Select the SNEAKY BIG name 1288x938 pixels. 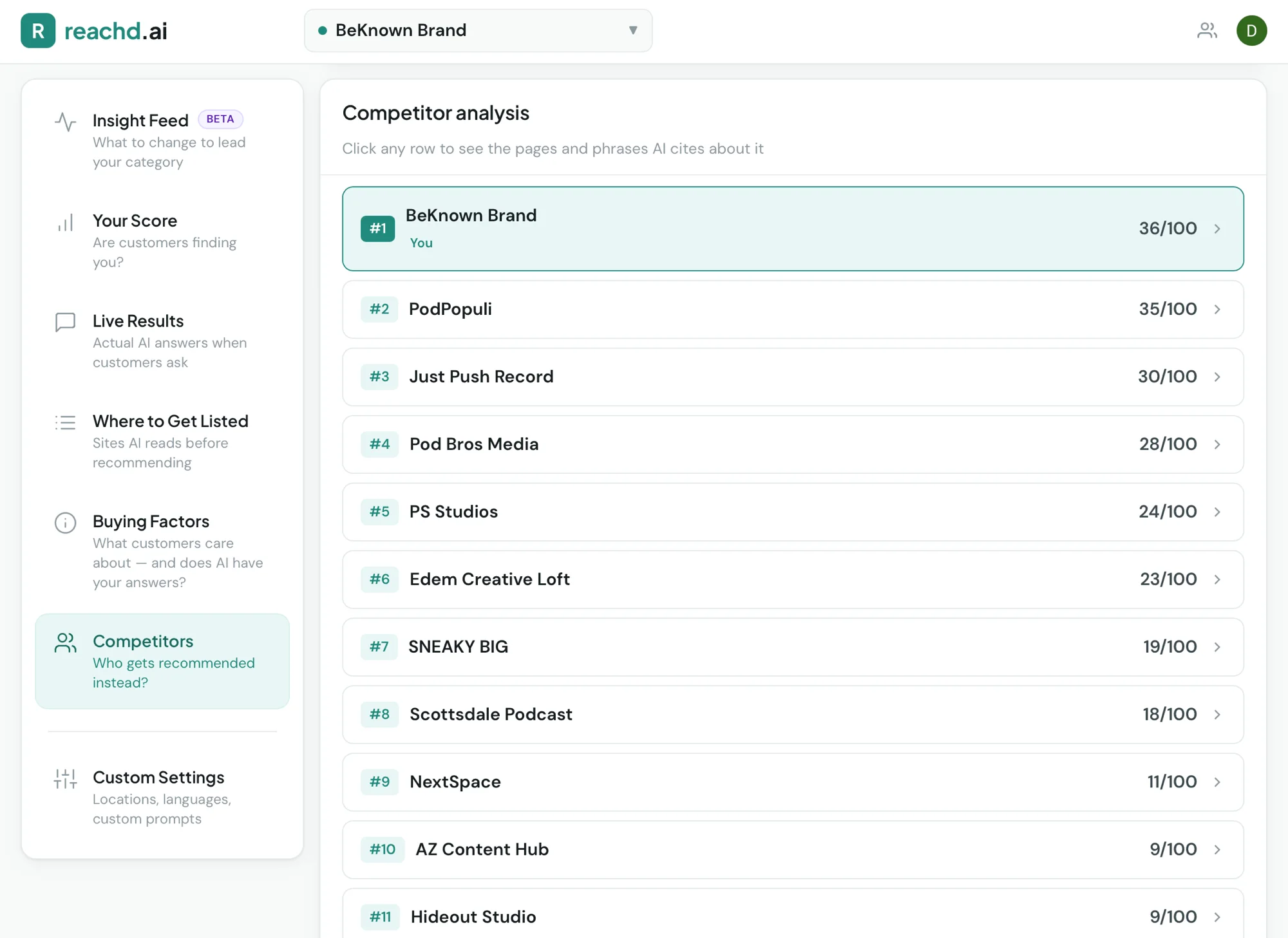point(459,646)
